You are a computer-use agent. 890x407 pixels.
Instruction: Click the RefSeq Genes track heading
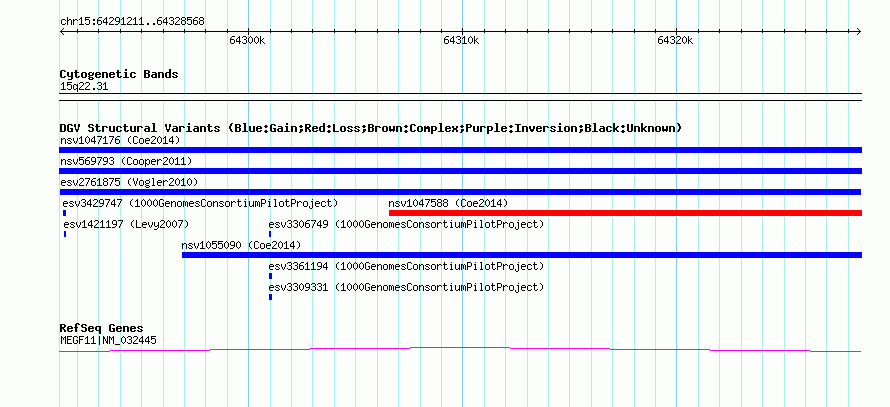pos(102,328)
